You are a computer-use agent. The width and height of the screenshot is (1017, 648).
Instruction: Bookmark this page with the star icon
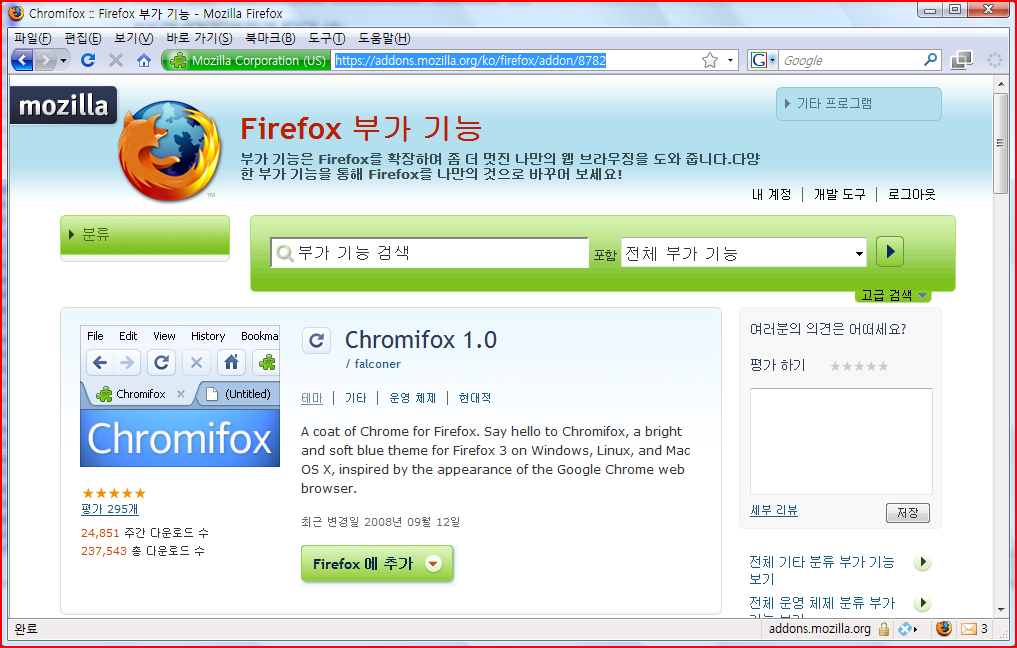710,60
